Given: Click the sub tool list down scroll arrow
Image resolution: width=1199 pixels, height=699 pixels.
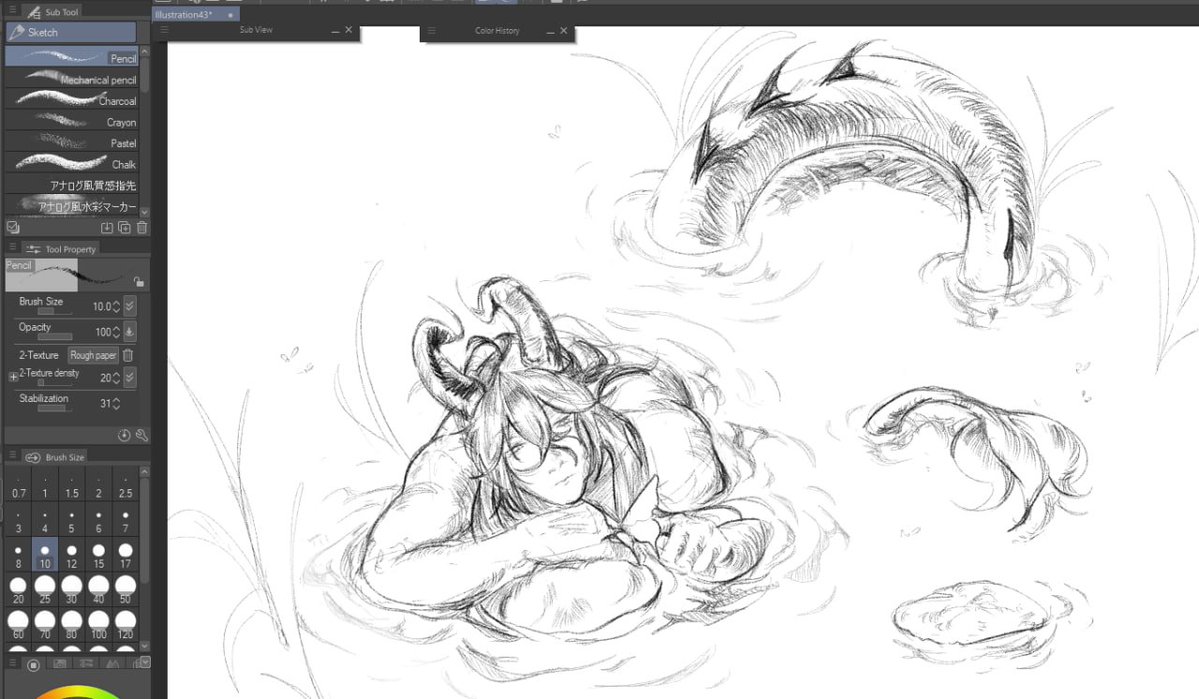Looking at the screenshot, I should (x=145, y=212).
